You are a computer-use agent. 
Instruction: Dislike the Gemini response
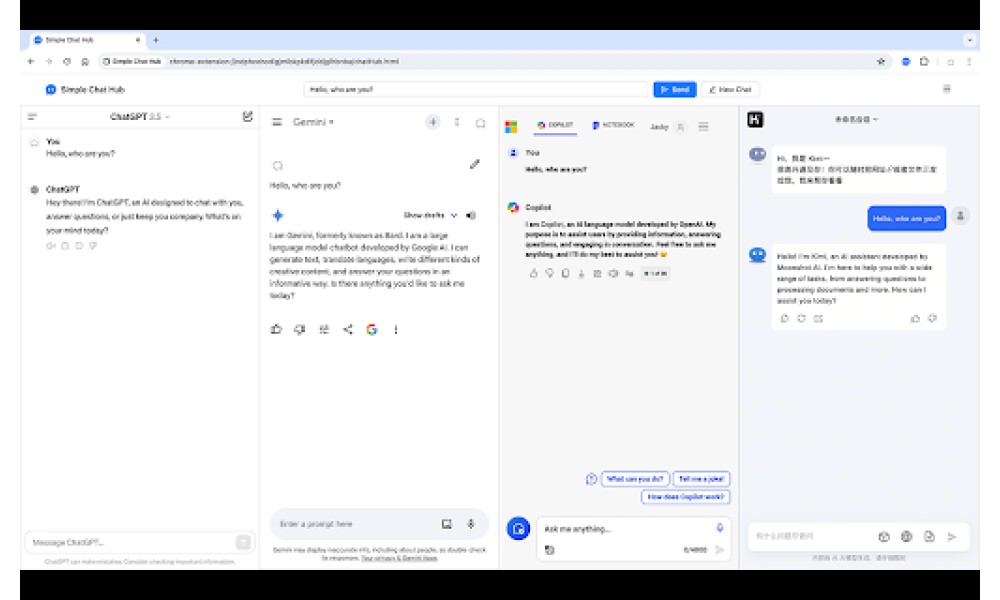click(300, 329)
